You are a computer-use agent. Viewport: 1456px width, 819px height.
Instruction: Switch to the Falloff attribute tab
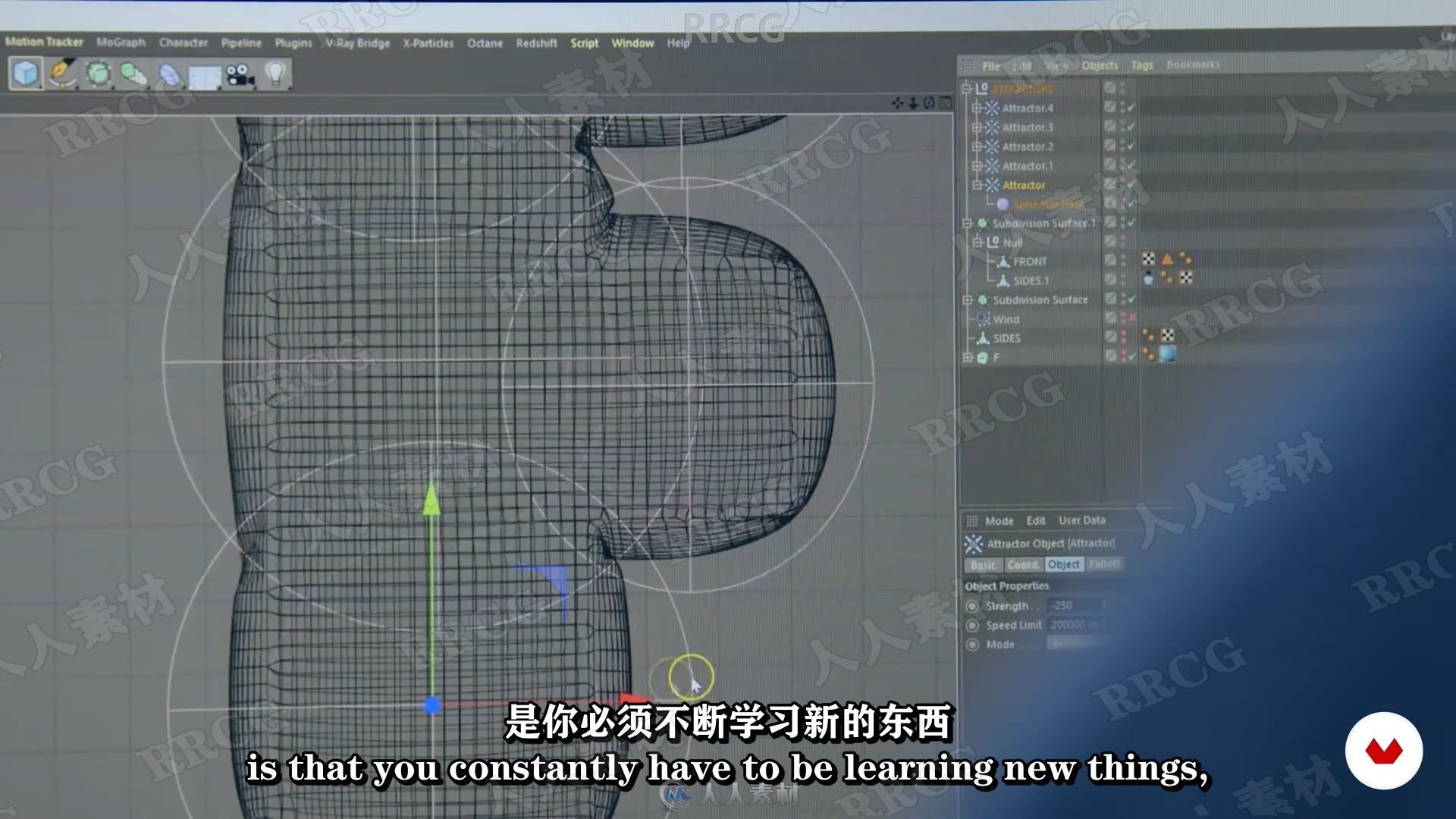[x=1103, y=563]
